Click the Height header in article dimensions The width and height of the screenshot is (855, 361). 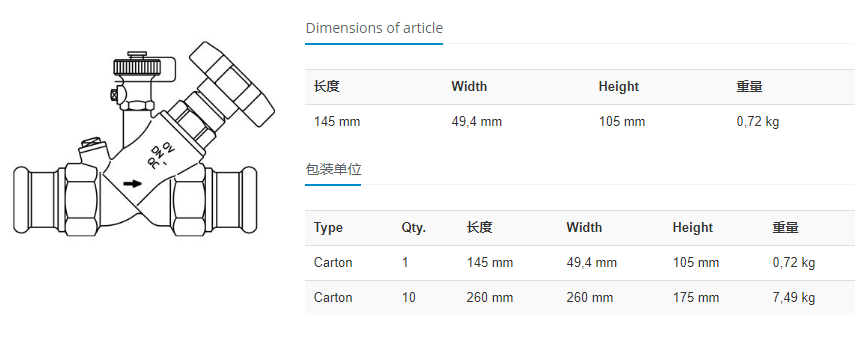pos(618,87)
